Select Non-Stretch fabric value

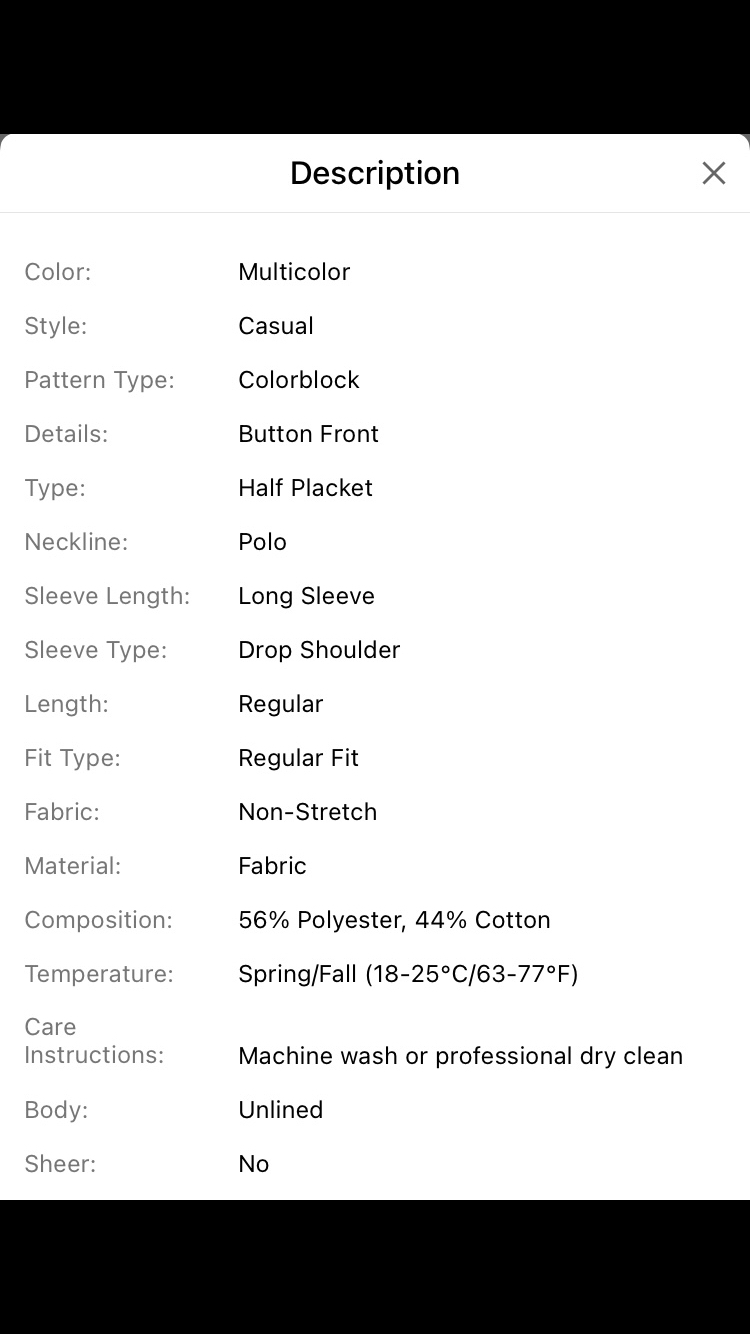click(307, 811)
